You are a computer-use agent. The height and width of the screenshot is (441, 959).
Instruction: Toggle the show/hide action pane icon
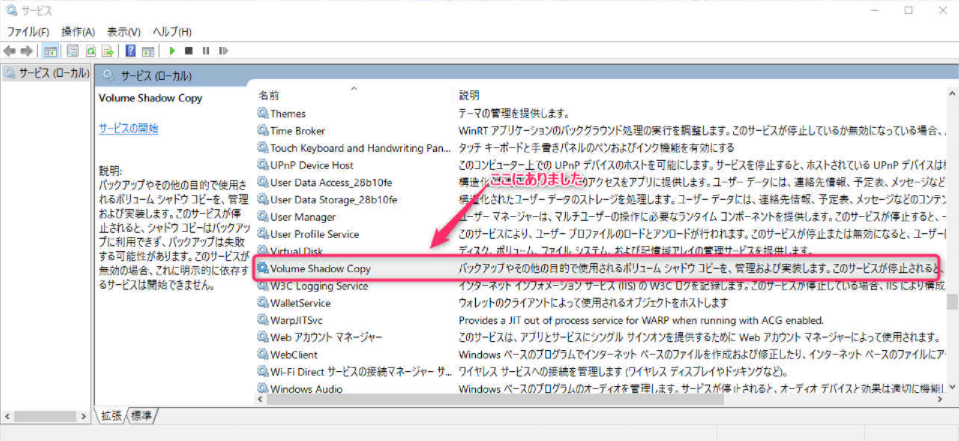147,51
